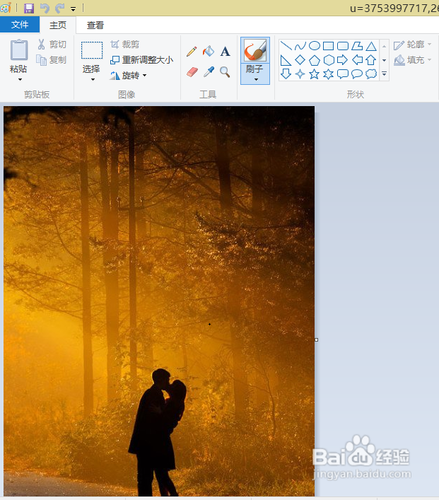Expand the full shapes gallery
The height and width of the screenshot is (500, 439).
[x=384, y=74]
